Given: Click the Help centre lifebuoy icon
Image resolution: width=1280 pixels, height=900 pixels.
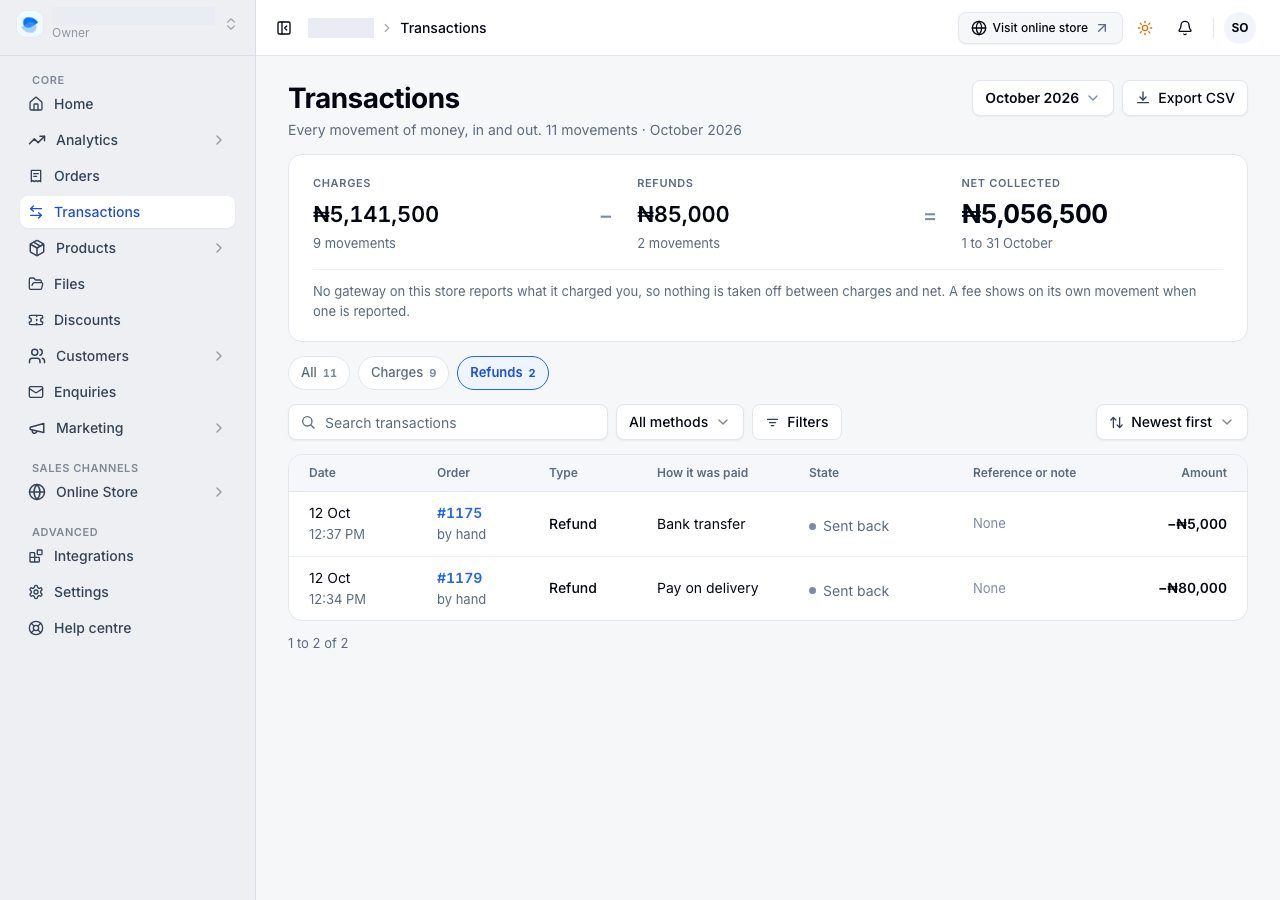Looking at the screenshot, I should pyautogui.click(x=36, y=628).
